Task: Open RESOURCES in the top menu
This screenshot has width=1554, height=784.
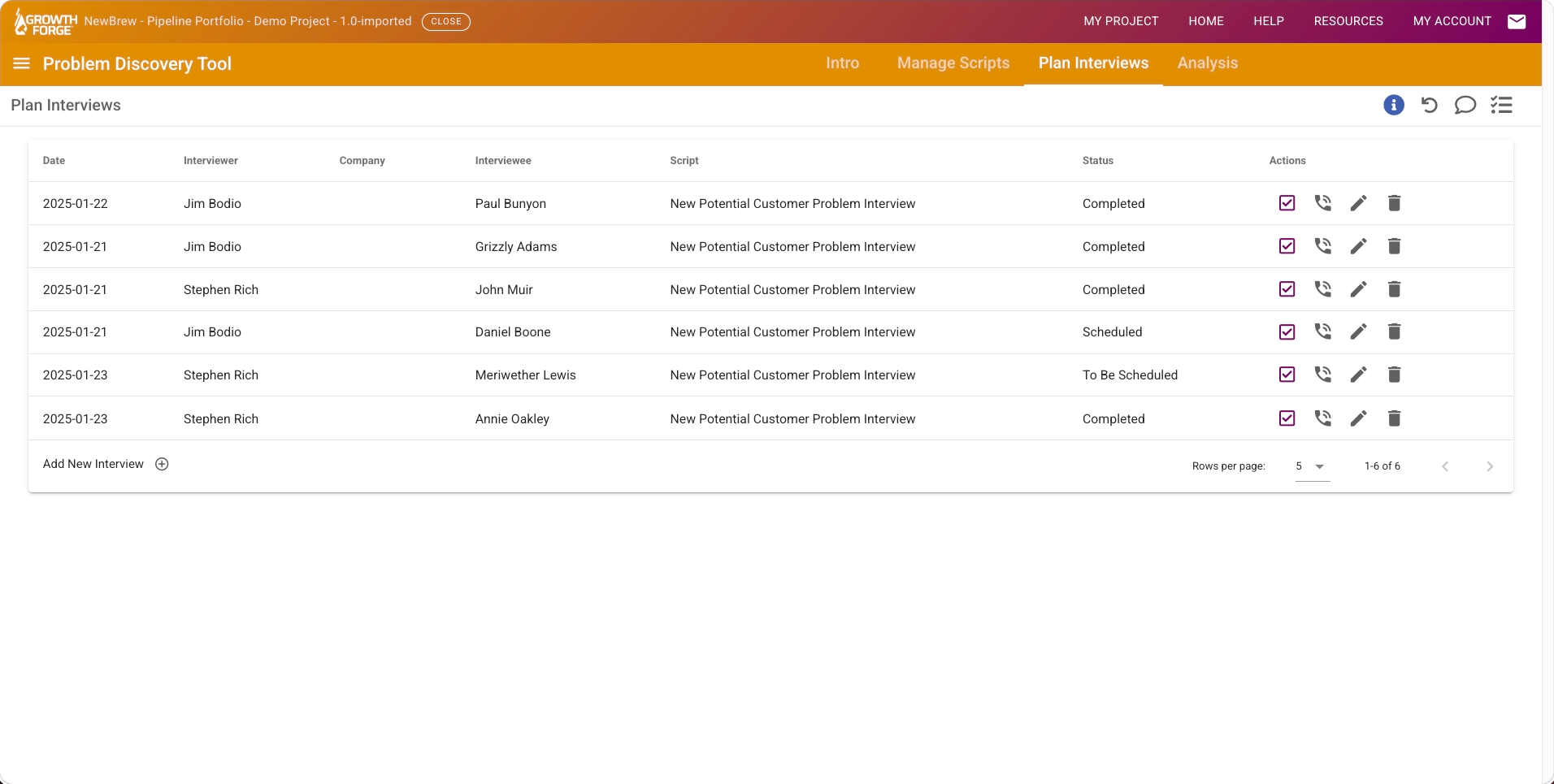Action: (x=1348, y=21)
